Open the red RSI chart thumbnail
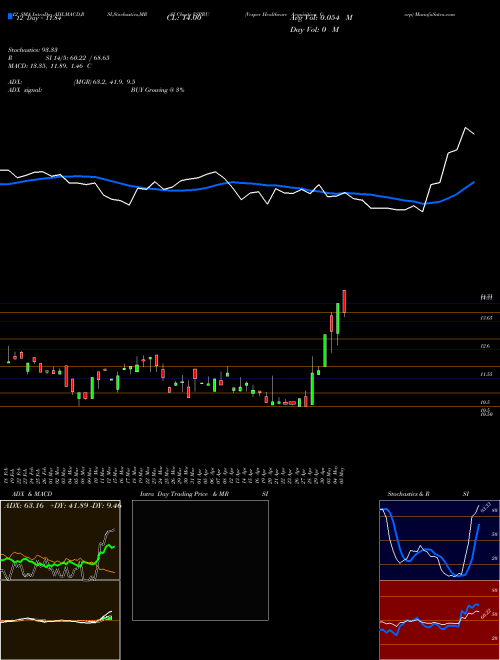Viewport: 500px width, 660px height. point(439,620)
